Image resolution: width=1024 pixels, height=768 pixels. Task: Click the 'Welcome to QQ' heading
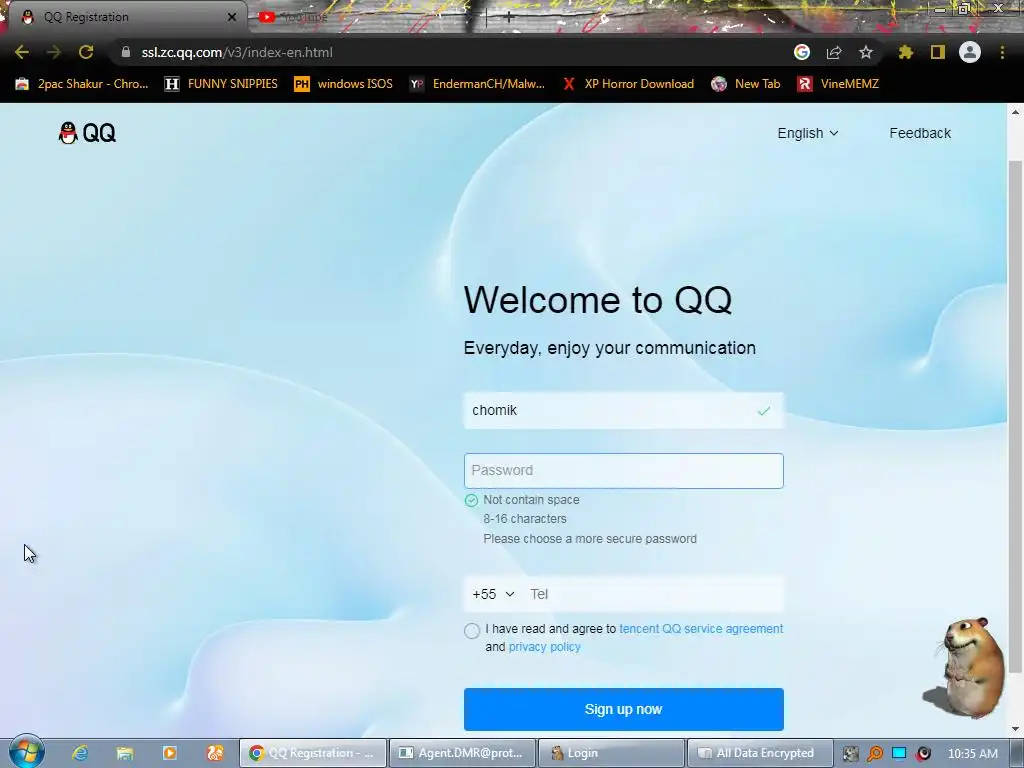tap(598, 300)
